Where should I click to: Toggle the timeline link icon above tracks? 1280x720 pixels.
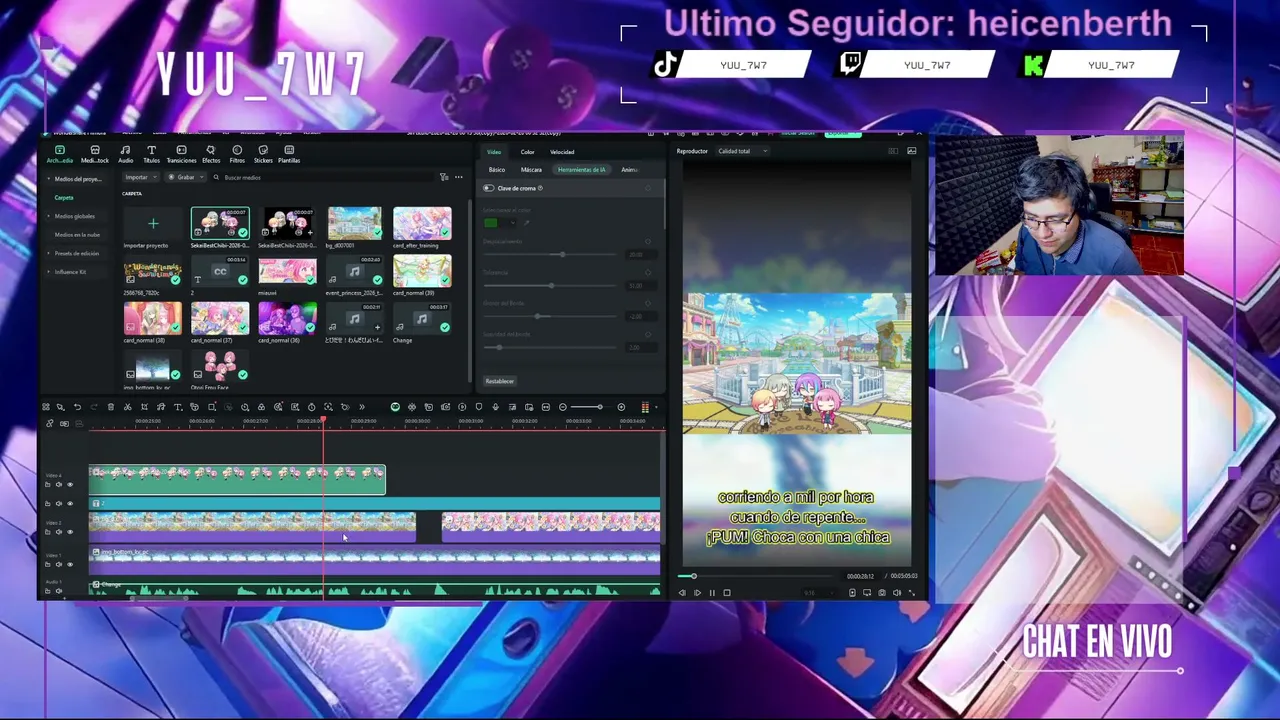point(50,424)
